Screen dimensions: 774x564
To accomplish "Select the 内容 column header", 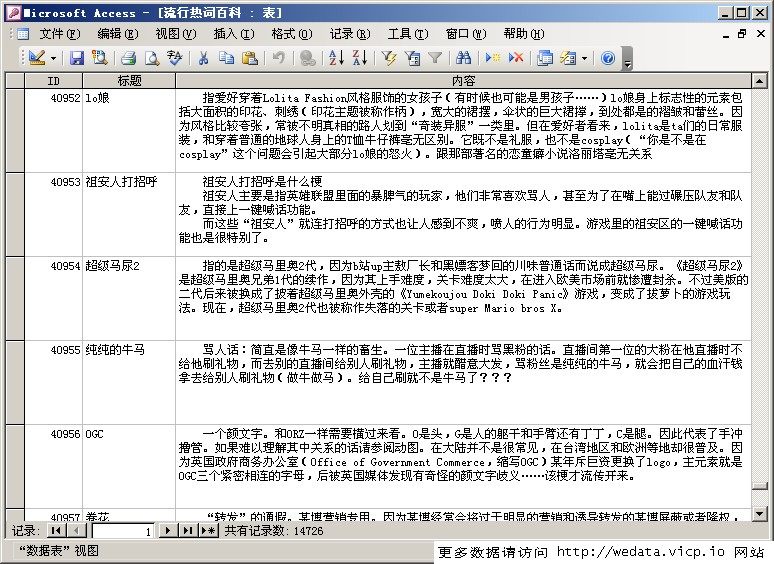I will 463,80.
